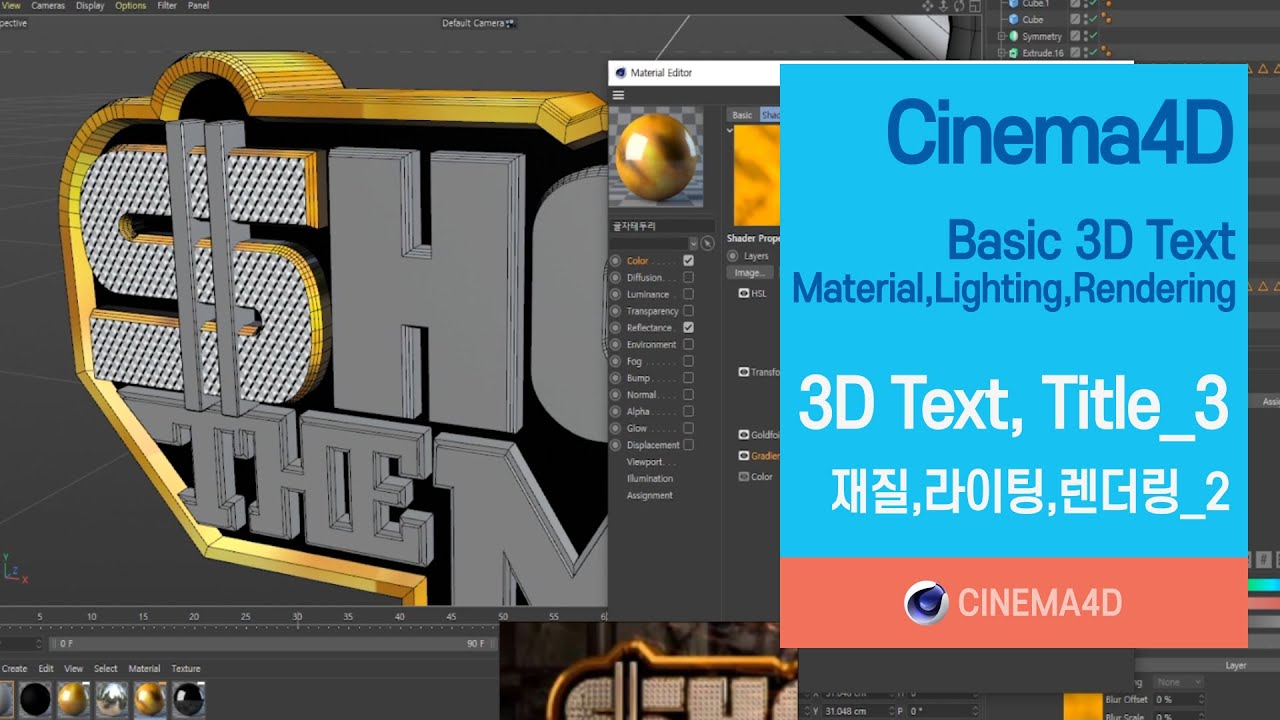Open the Filter viewport menu
Screen dimensions: 1280x720
tap(167, 5)
